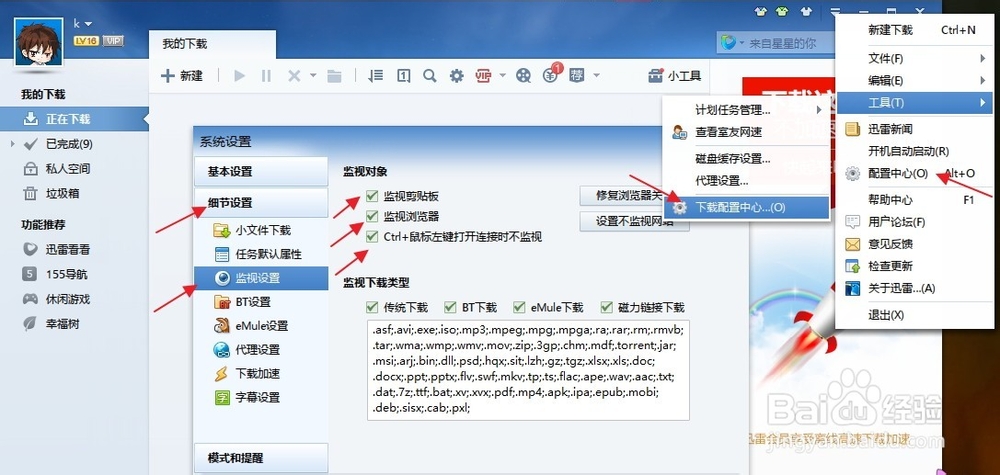This screenshot has height=475, width=1000.
Task: Toggle the 传统下载 checkbox
Action: 372,307
